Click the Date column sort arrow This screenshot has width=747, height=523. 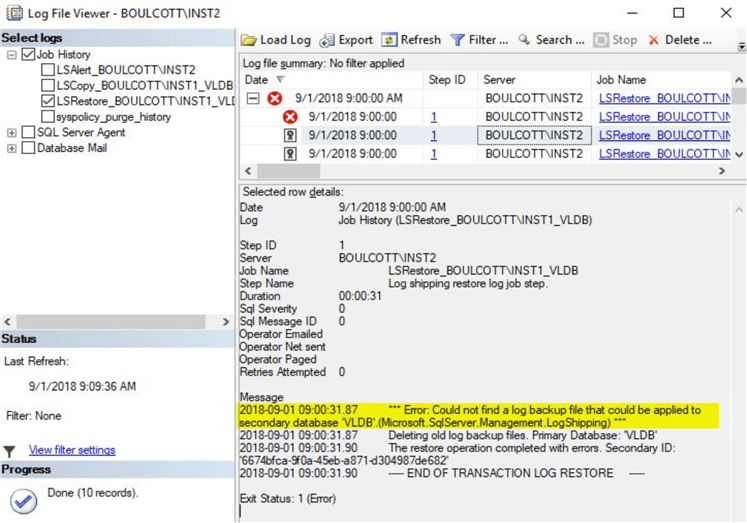point(281,80)
